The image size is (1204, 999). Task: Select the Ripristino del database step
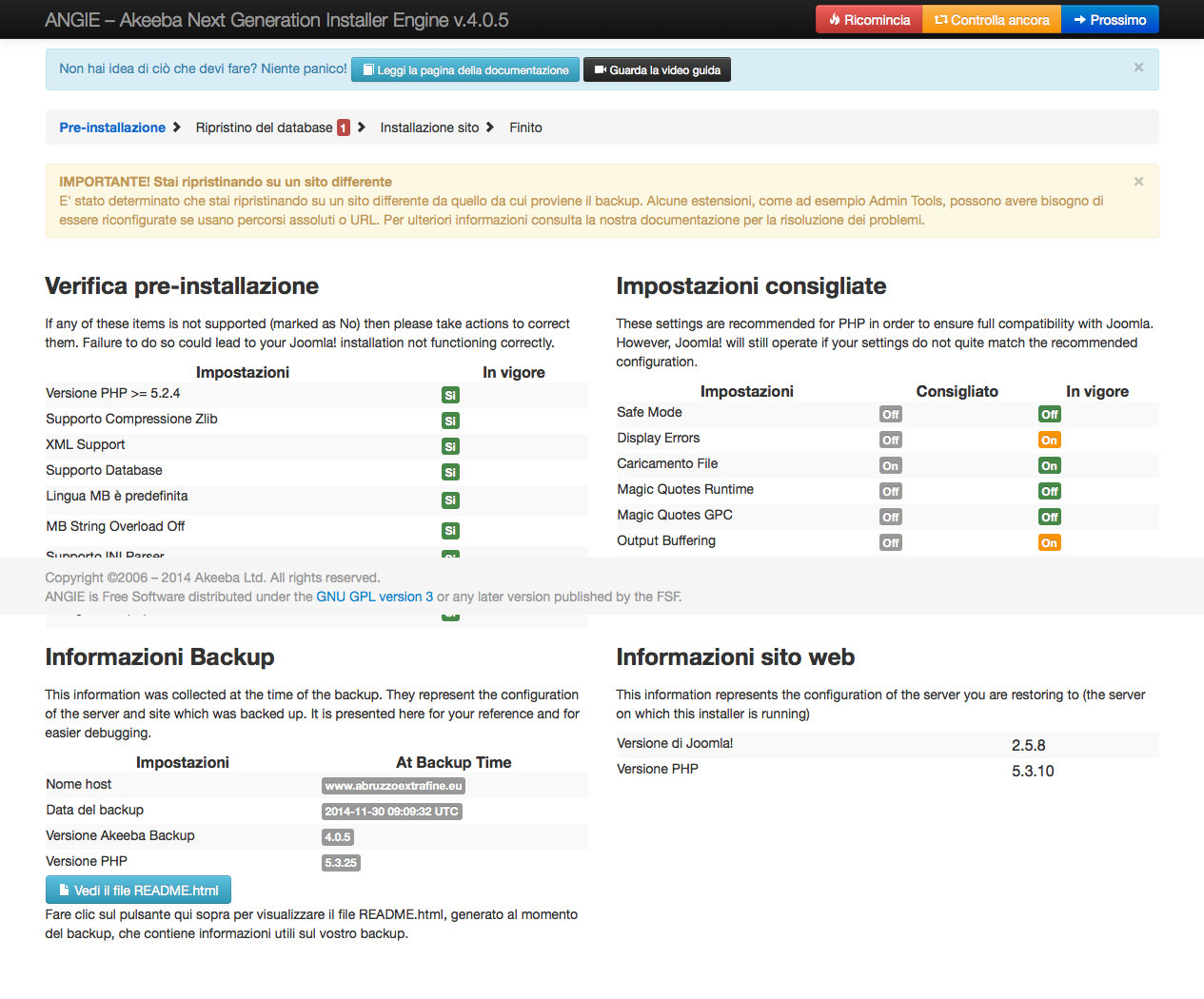point(265,127)
